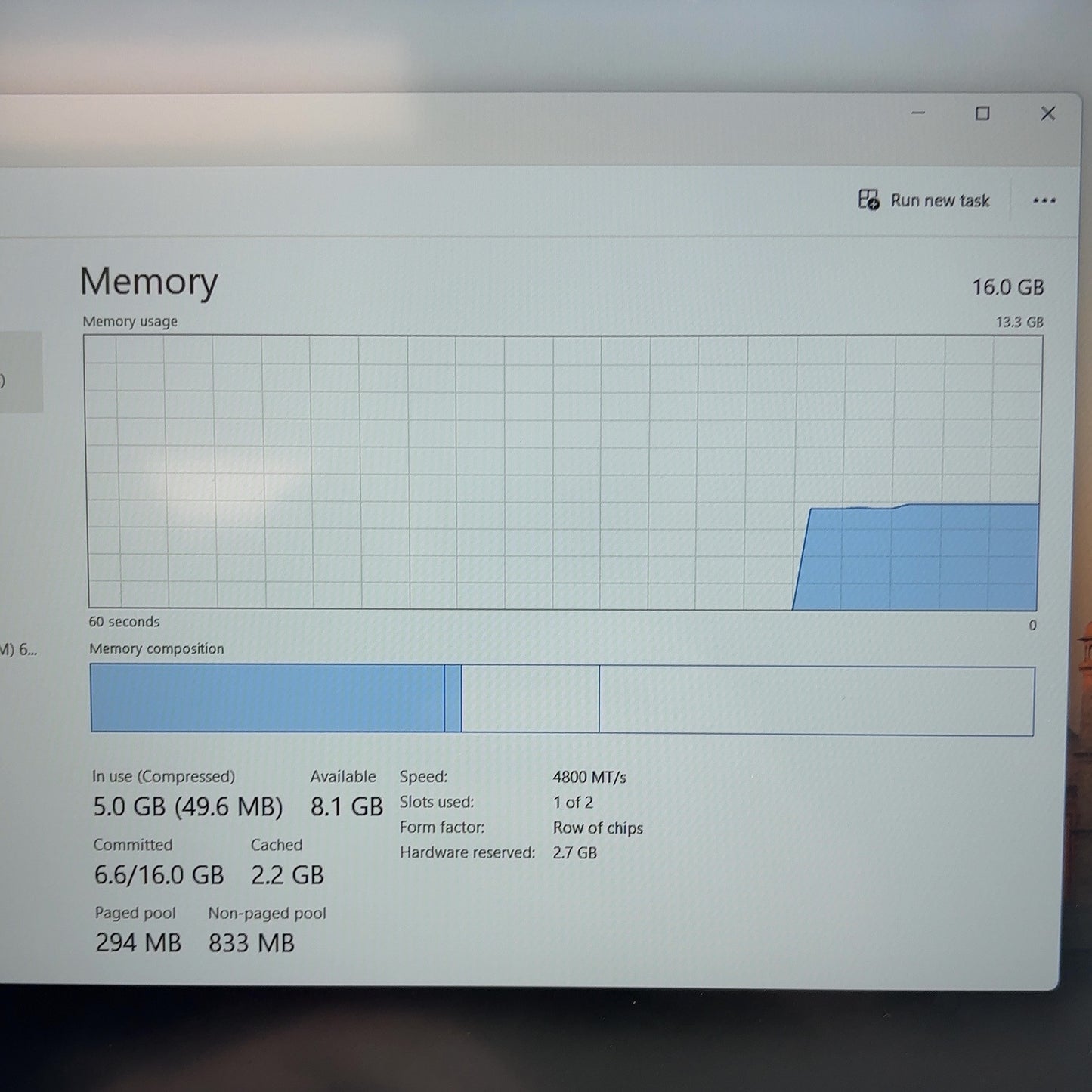Click the Memory heading
1092x1092 pixels.
click(149, 281)
